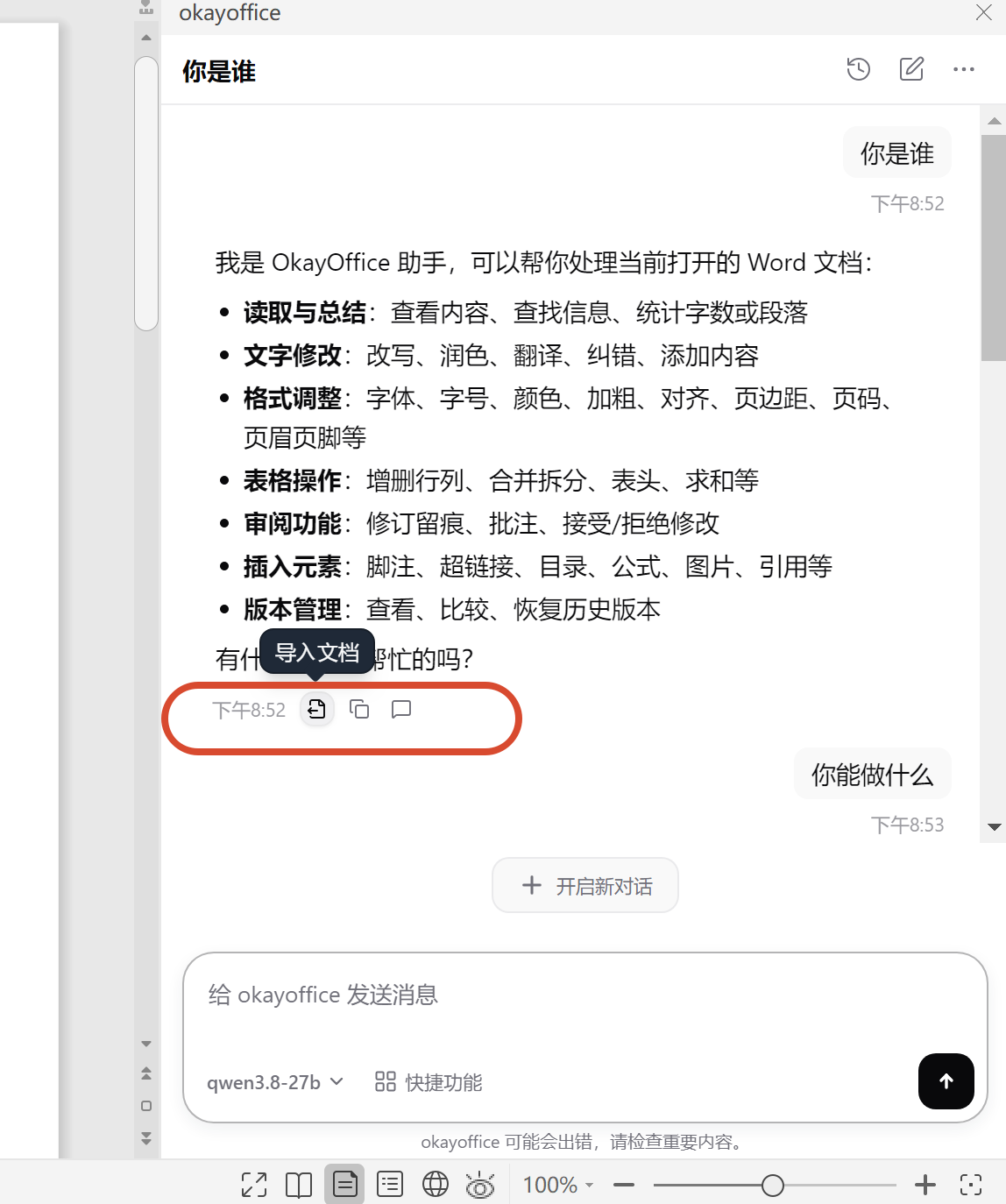Viewport: 1006px width, 1204px height.
Task: Toggle eye protection mode icon
Action: (480, 1185)
